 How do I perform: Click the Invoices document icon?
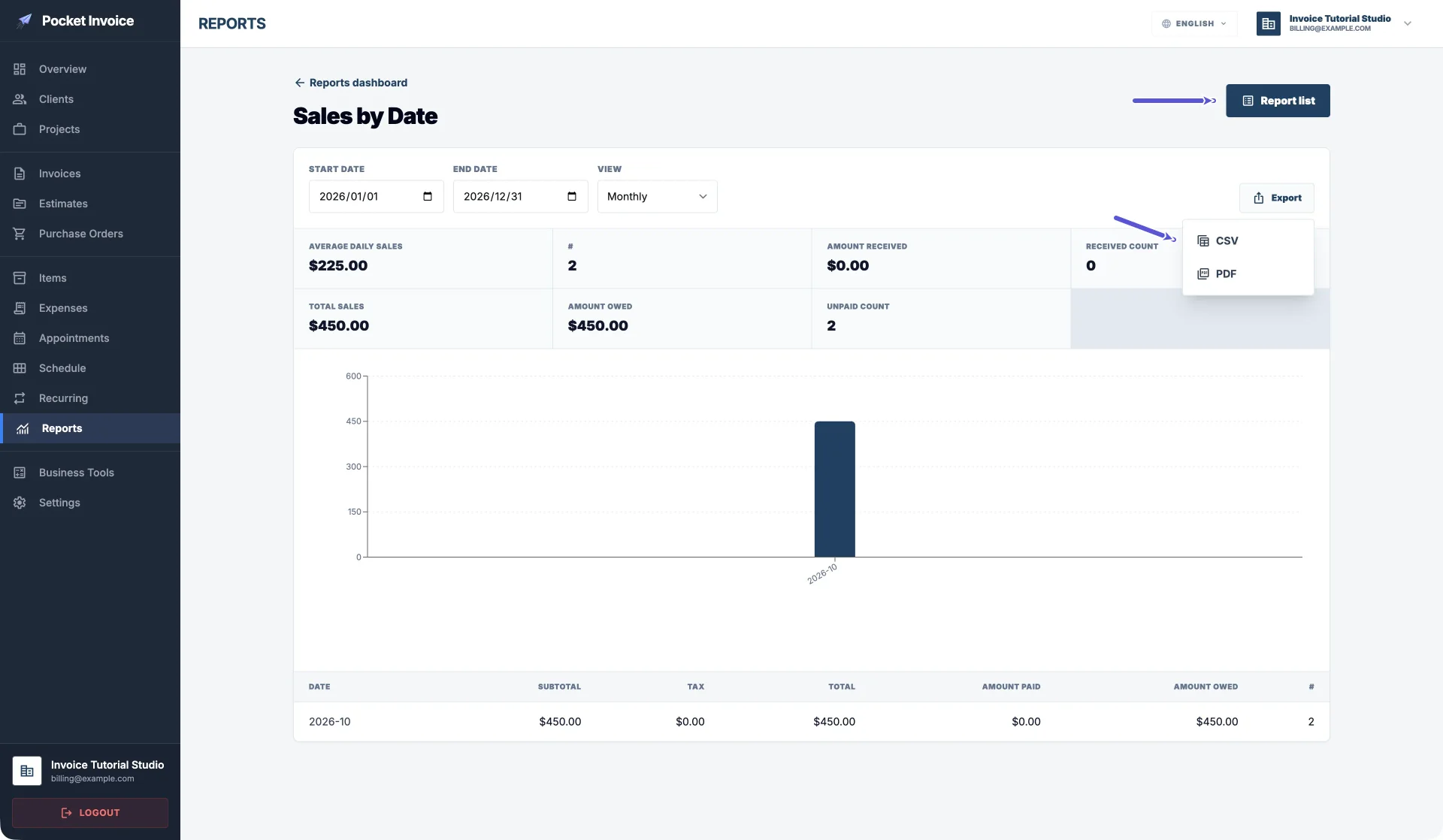(20, 174)
